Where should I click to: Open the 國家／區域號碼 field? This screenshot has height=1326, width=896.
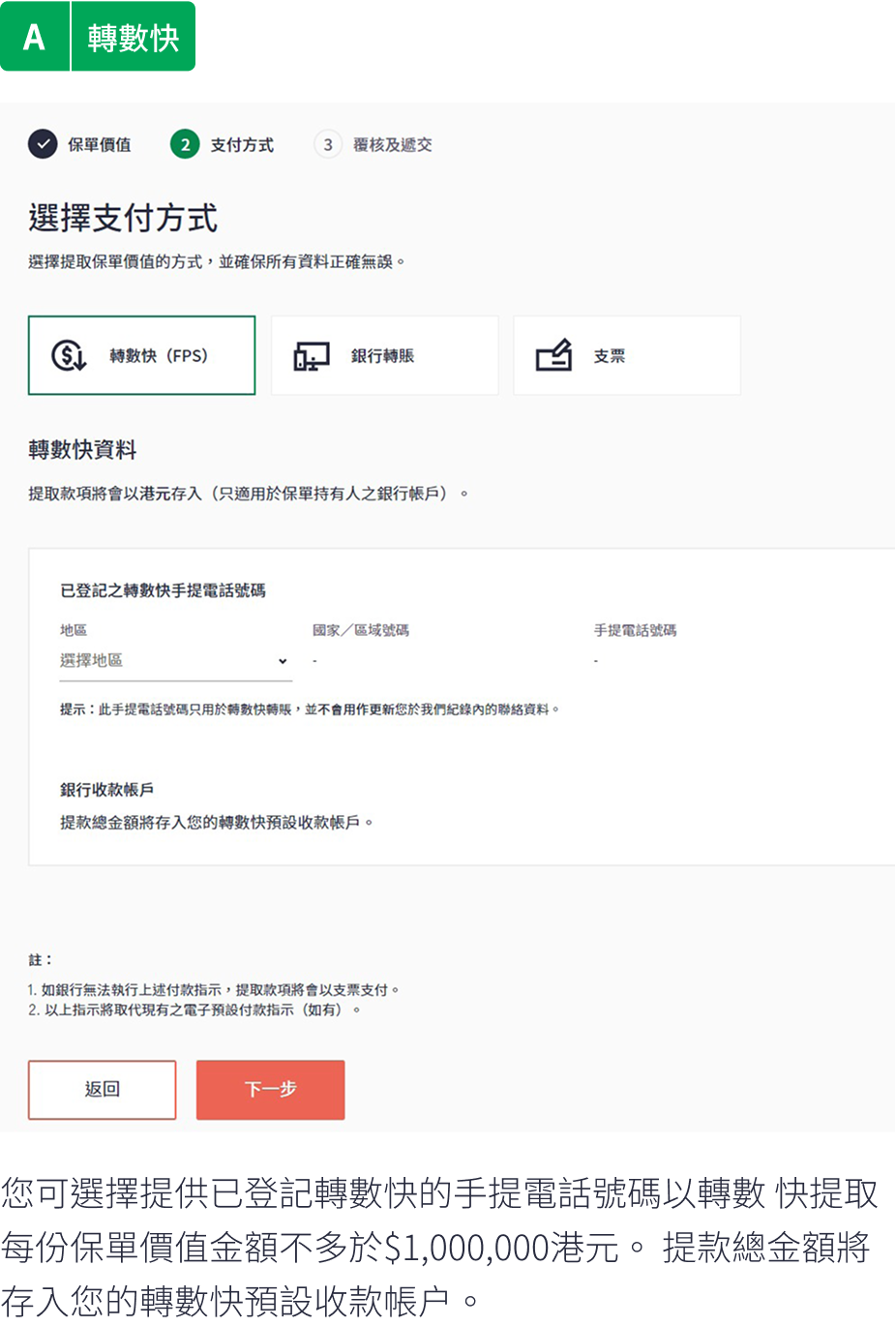[387, 660]
